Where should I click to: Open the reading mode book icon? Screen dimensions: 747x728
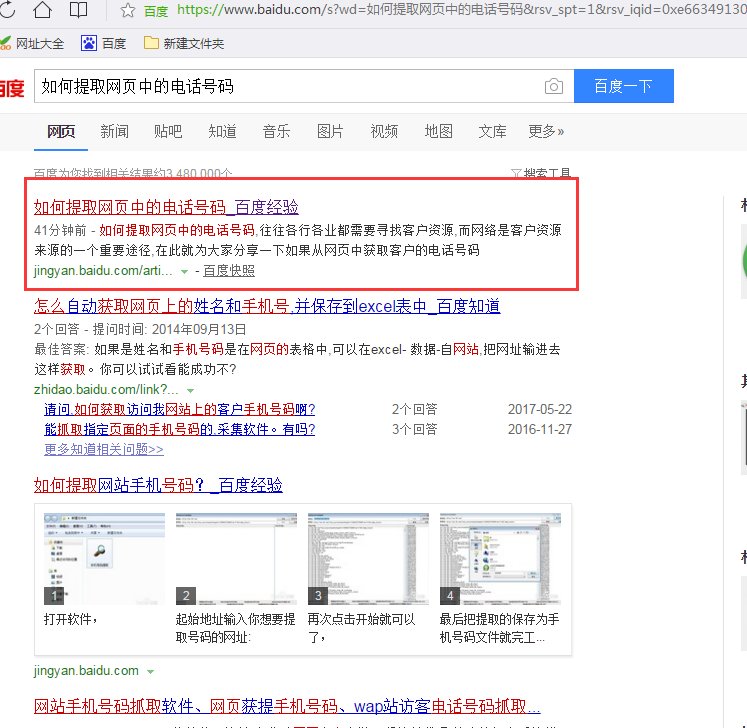[80, 11]
